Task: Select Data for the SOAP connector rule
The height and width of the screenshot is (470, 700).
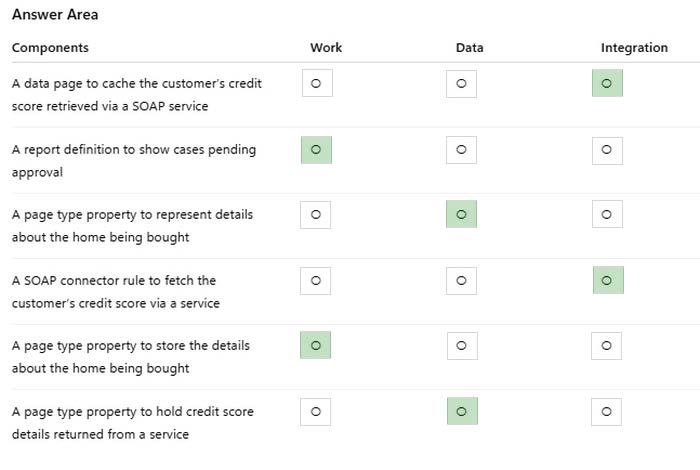Action: 461,281
